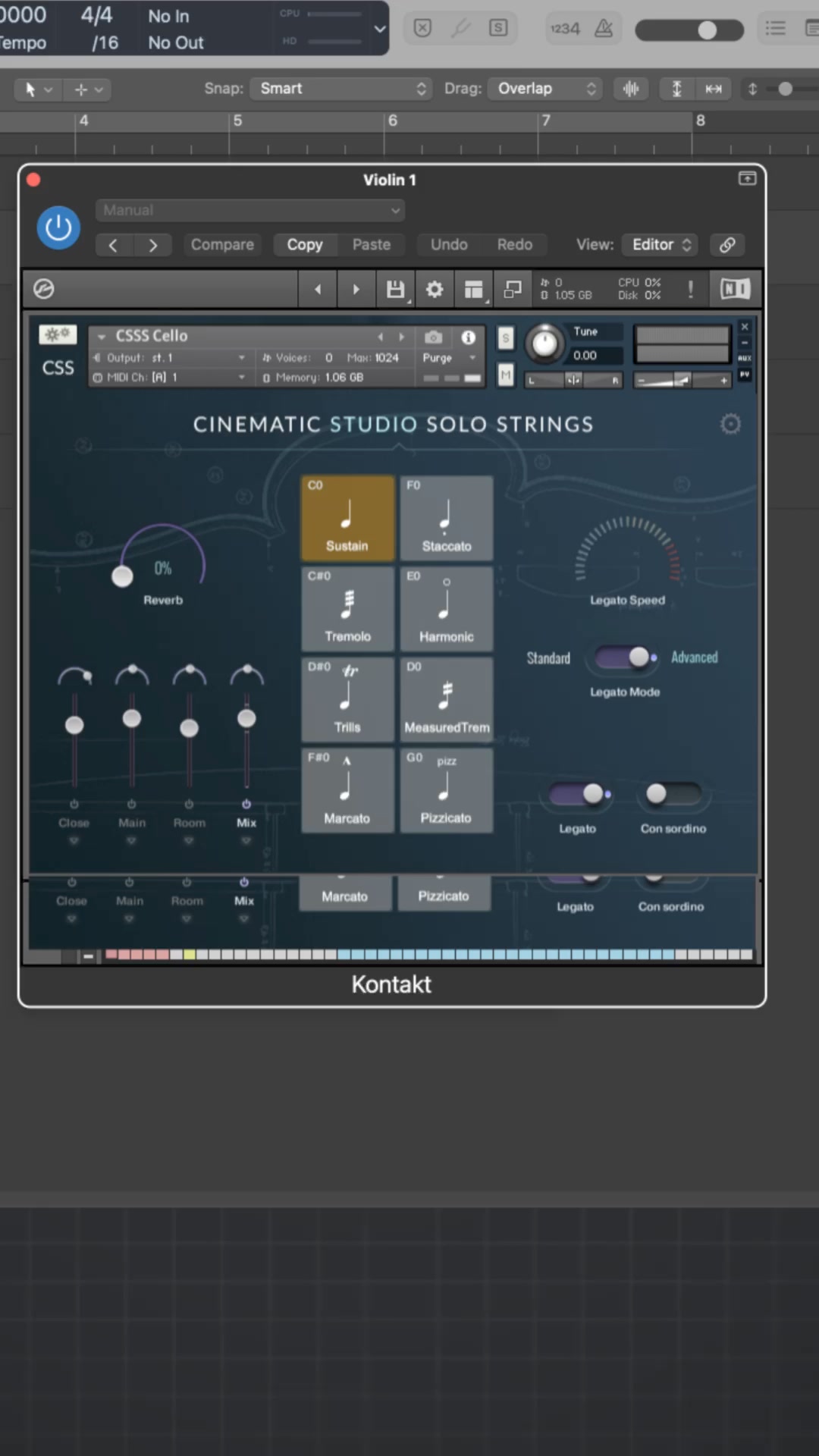Select the Marcato articulation in upper panel
Image resolution: width=819 pixels, height=1456 pixels.
(x=348, y=790)
